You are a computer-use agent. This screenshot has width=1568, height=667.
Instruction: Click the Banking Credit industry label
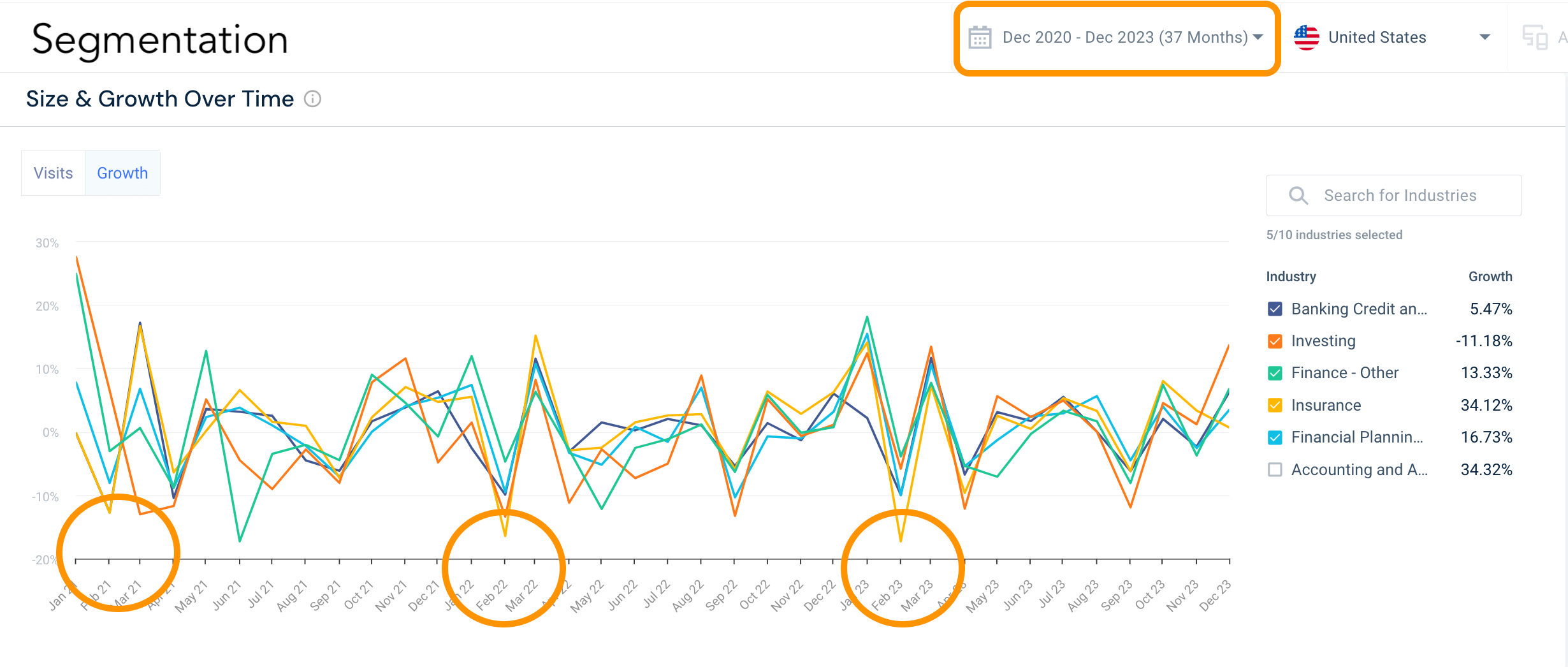coord(1358,309)
